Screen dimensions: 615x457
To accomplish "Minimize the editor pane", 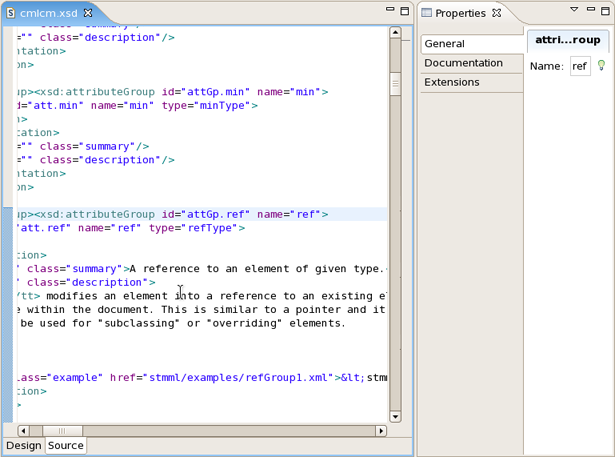I will [x=390, y=9].
